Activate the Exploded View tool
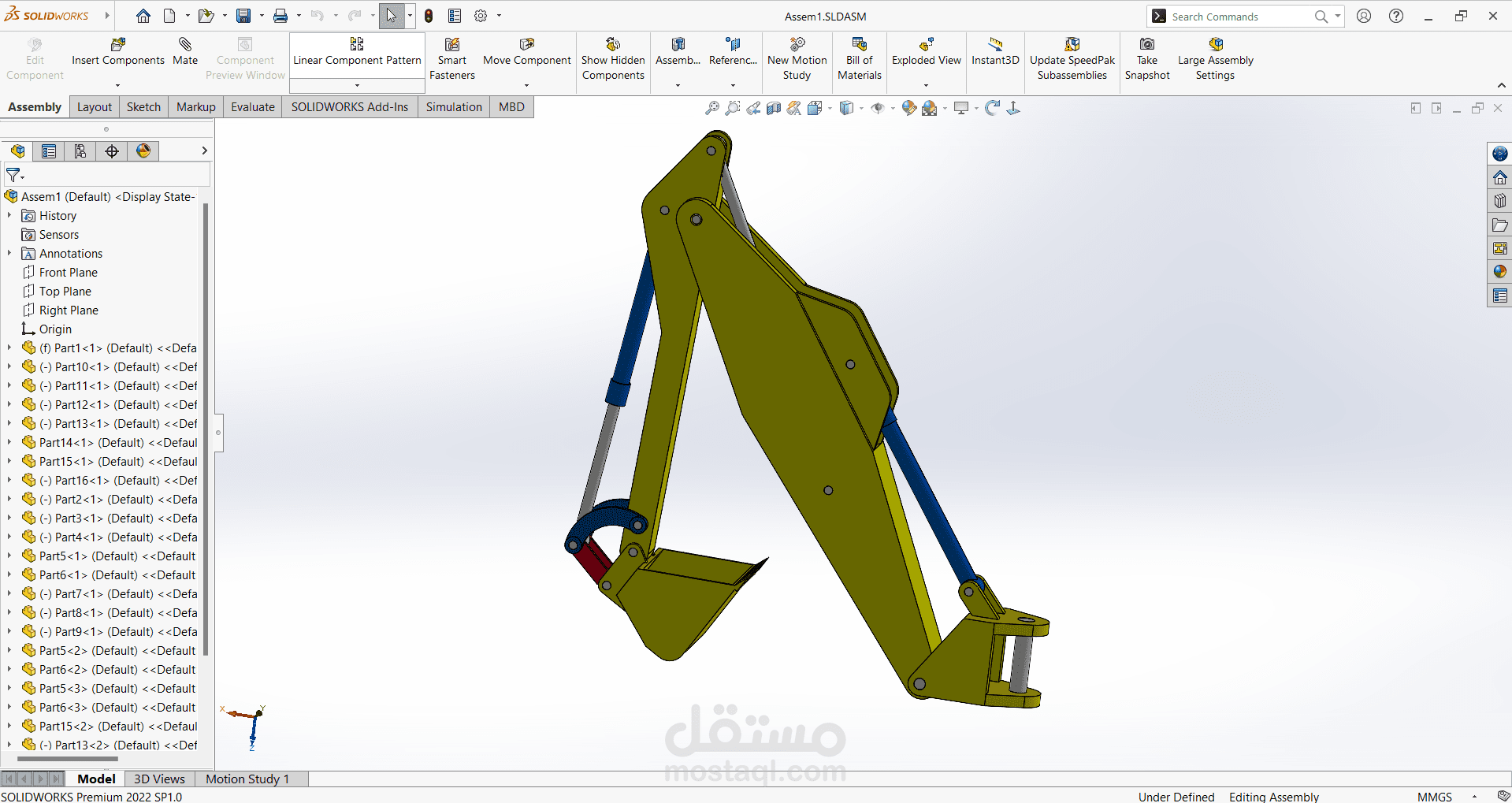Image resolution: width=1512 pixels, height=803 pixels. pos(926,55)
